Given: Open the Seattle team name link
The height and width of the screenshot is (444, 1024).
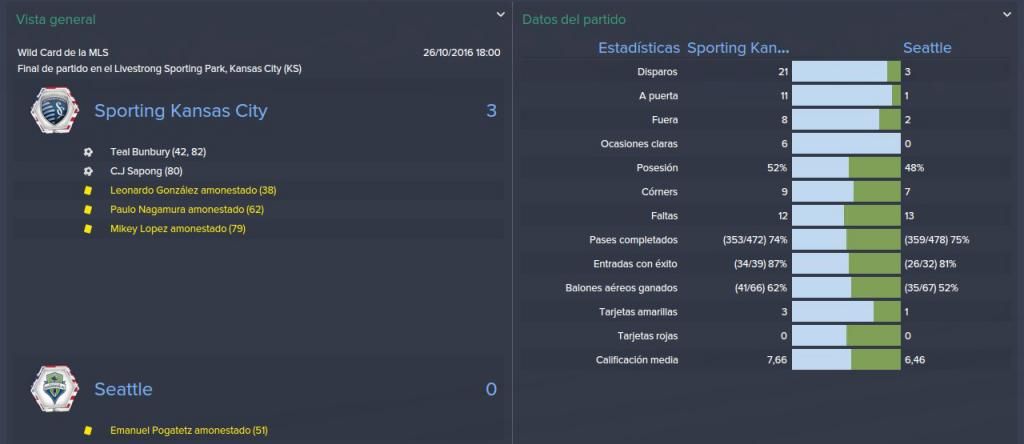Looking at the screenshot, I should tap(123, 390).
